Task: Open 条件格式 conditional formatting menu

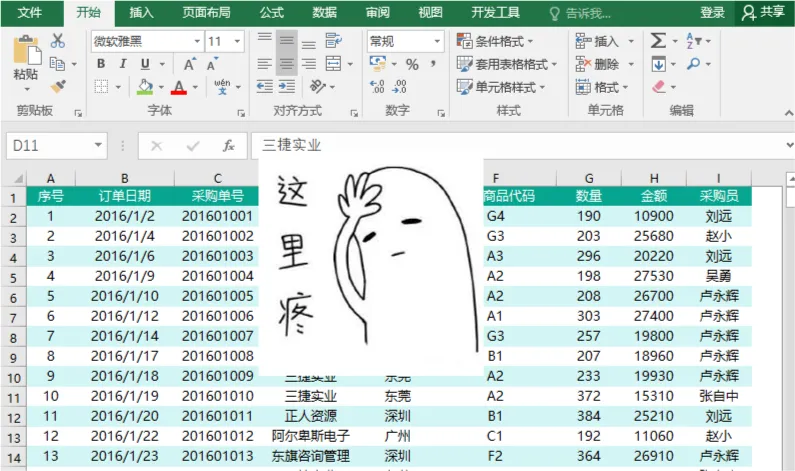Action: (x=494, y=41)
